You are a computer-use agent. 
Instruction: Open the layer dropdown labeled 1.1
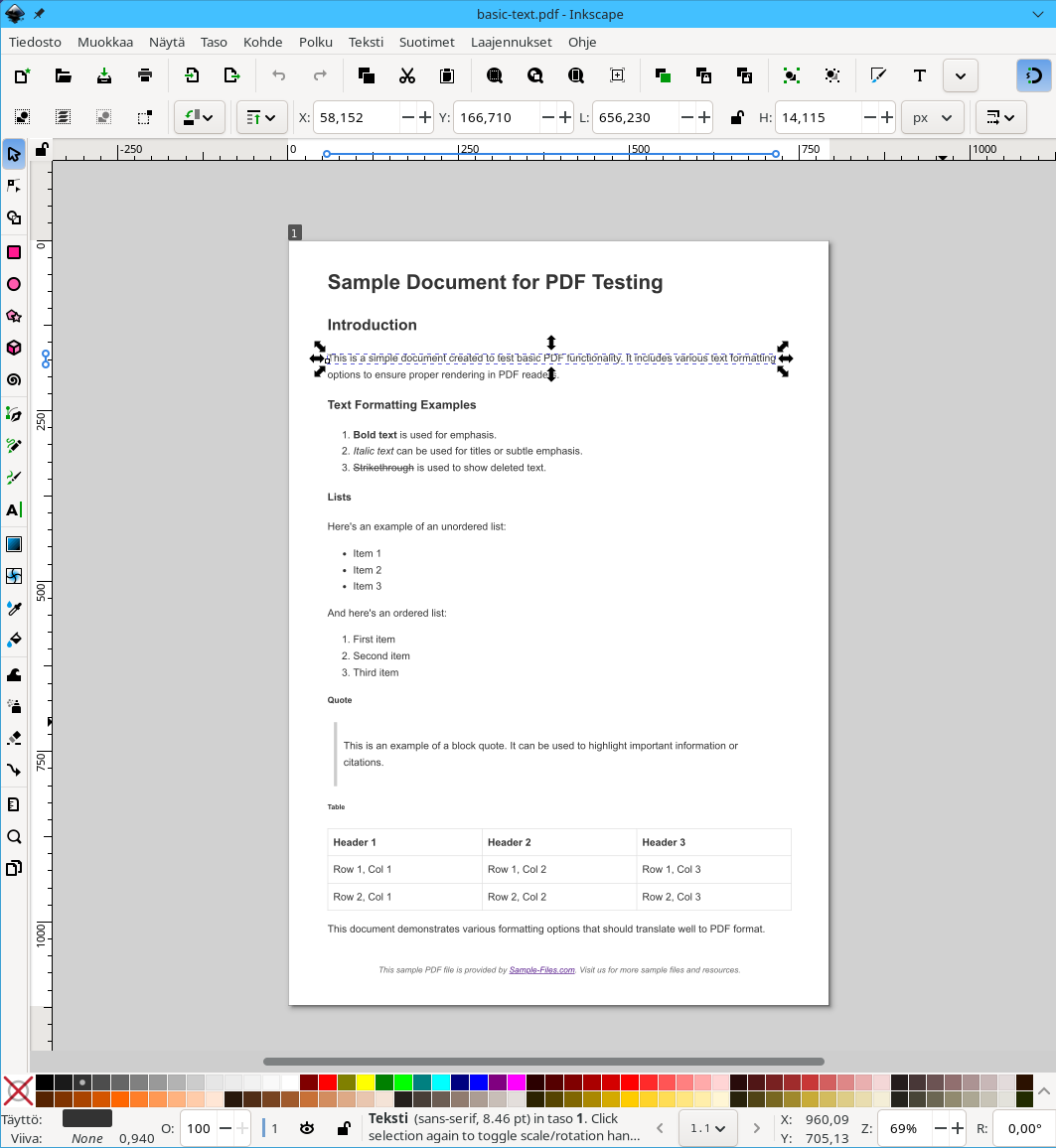pyautogui.click(x=707, y=1128)
